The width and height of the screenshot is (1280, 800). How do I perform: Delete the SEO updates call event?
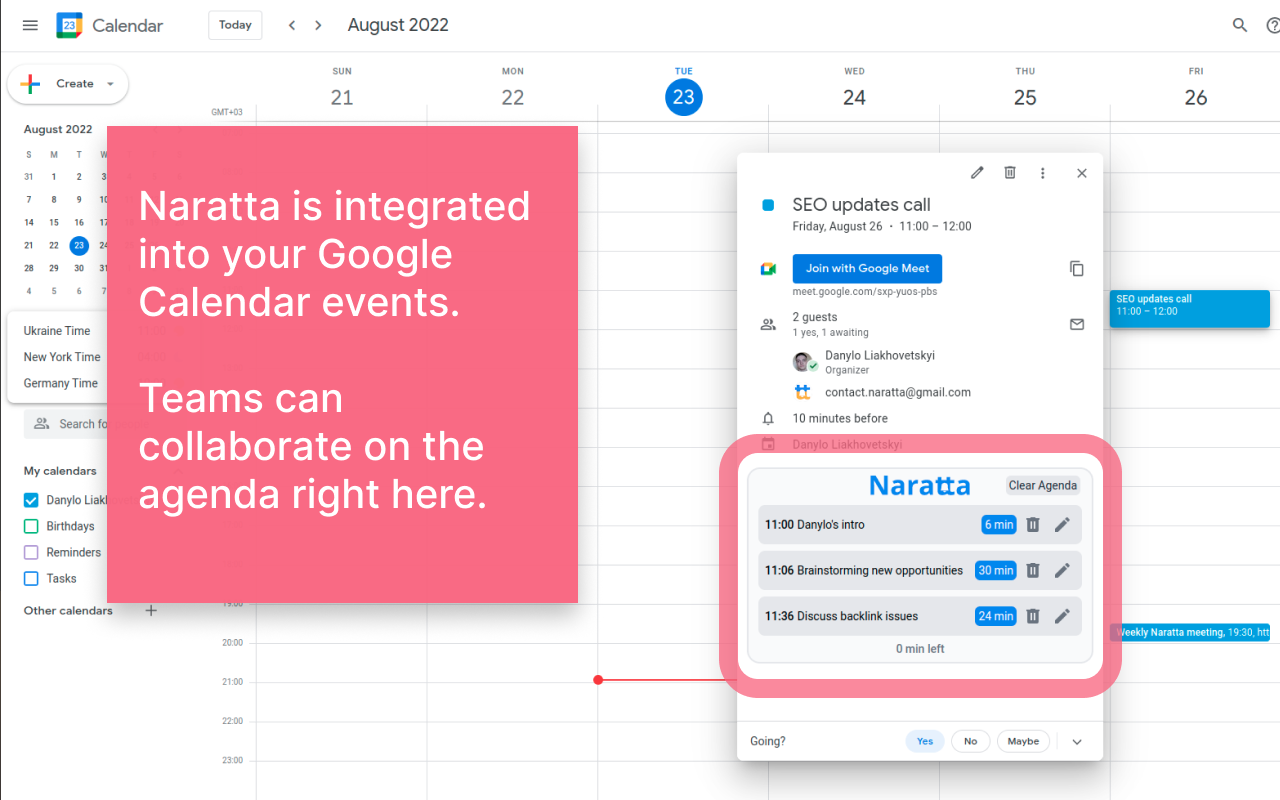(1010, 173)
